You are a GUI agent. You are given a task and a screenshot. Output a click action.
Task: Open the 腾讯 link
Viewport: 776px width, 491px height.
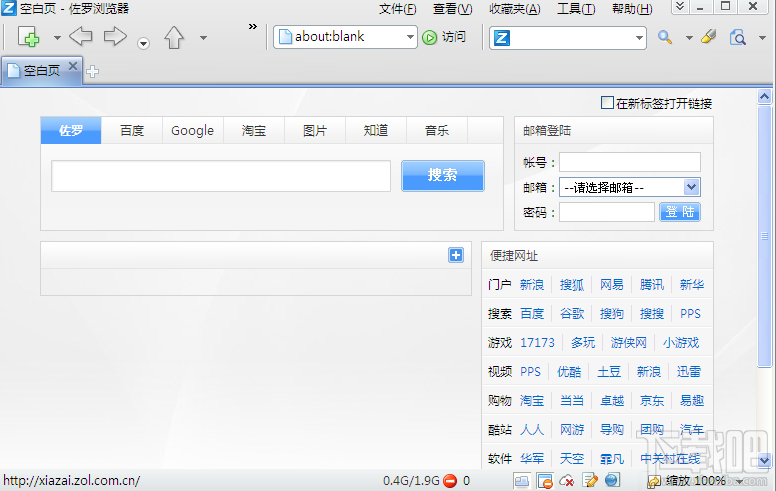click(x=652, y=285)
